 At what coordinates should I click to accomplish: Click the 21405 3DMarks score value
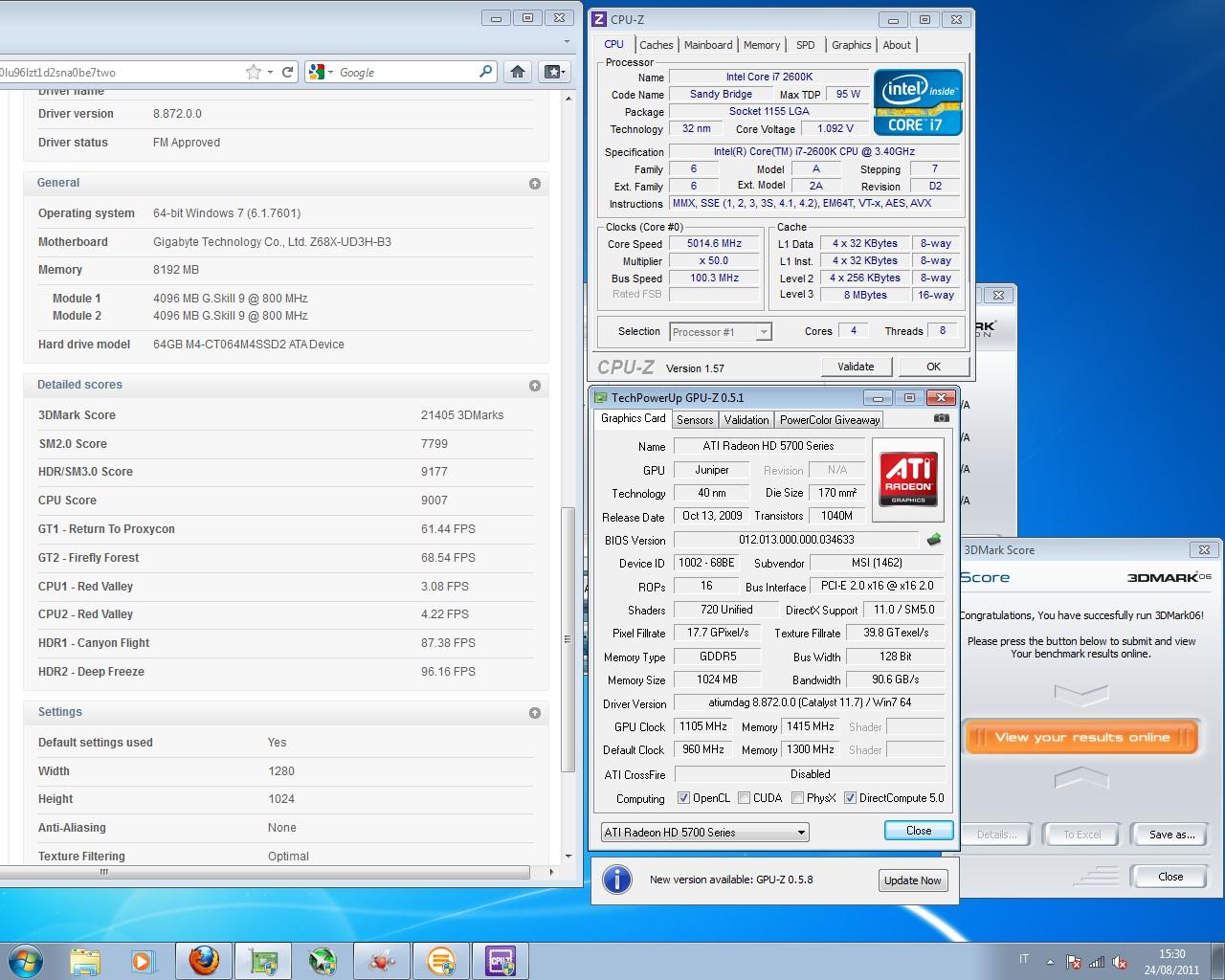tap(462, 415)
